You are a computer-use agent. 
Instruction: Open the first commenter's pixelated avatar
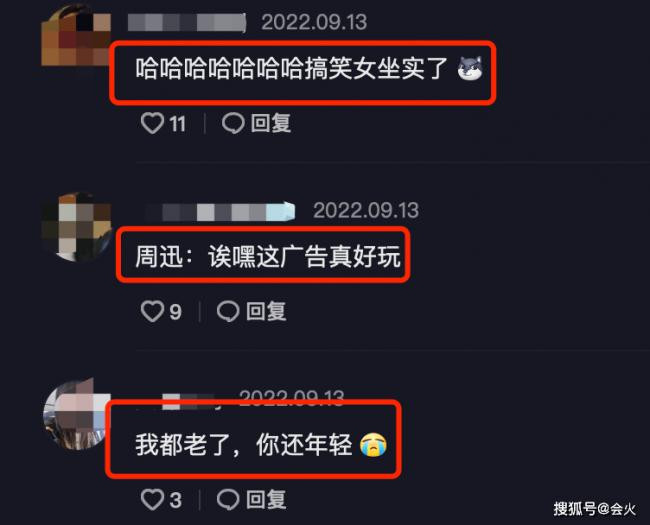click(x=76, y=36)
